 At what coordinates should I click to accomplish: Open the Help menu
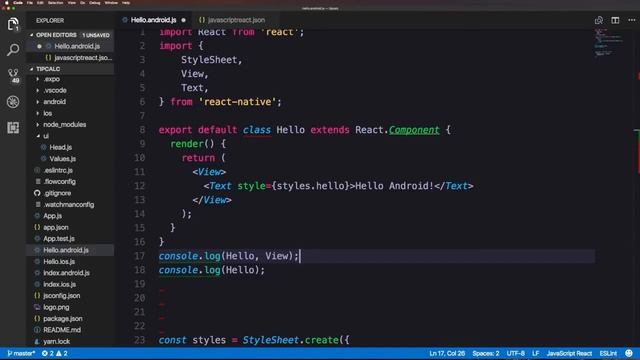126,3
